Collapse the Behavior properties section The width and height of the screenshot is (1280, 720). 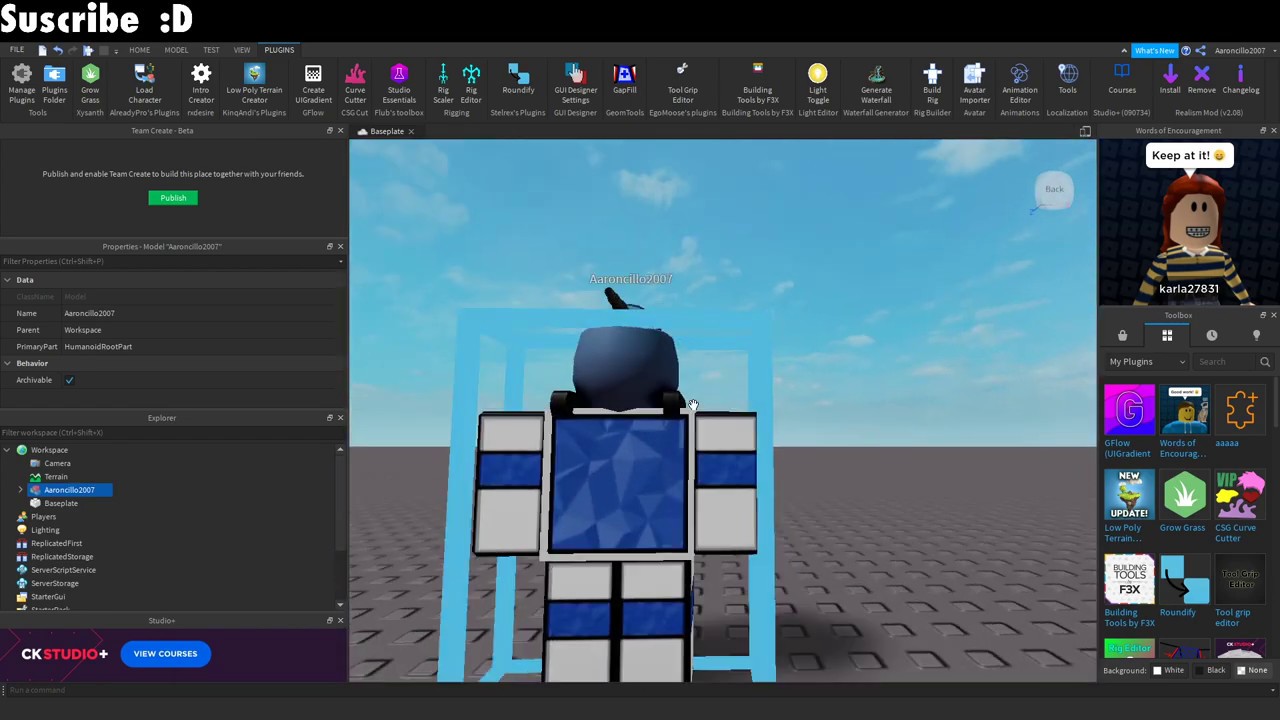(7, 363)
